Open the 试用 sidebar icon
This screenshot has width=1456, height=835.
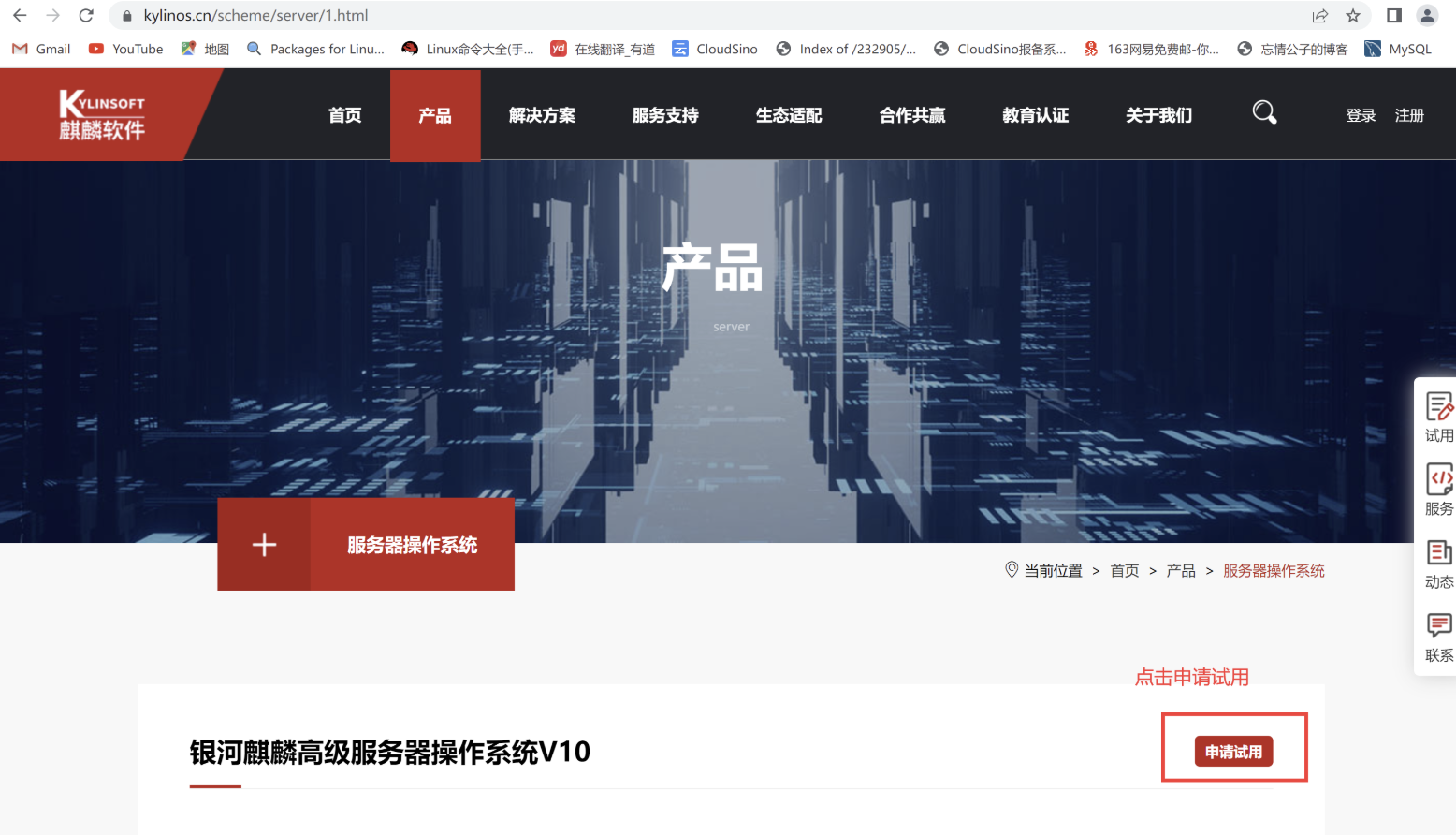point(1439,417)
